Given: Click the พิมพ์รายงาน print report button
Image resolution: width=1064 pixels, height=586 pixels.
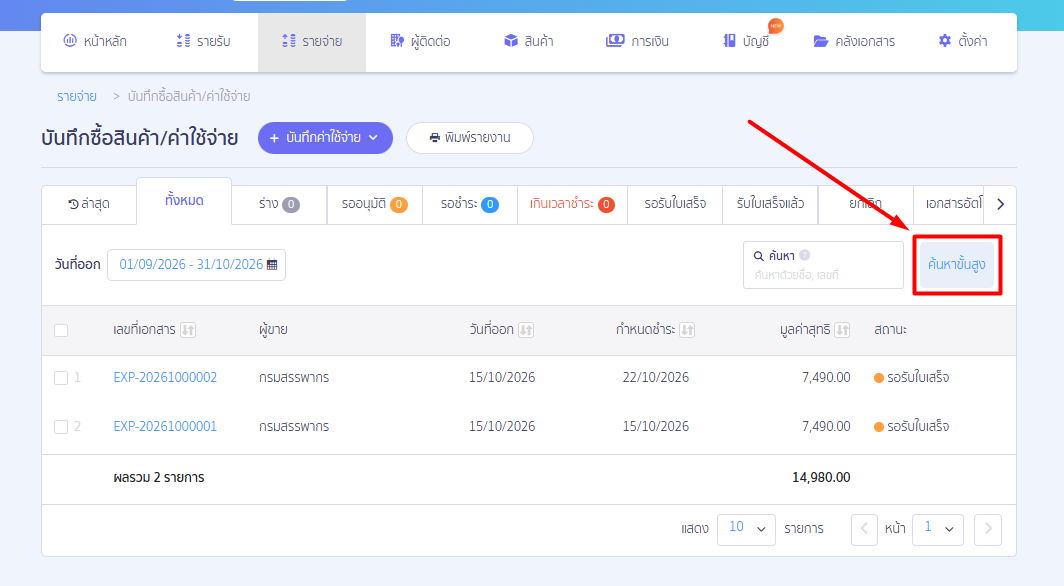Looking at the screenshot, I should 470,138.
